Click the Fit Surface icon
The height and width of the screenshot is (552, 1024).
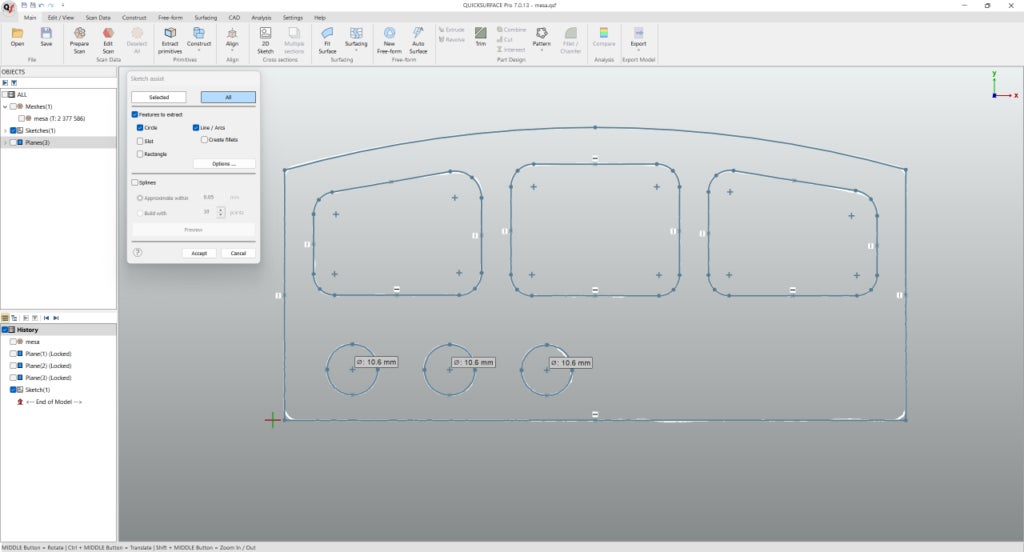(327, 34)
